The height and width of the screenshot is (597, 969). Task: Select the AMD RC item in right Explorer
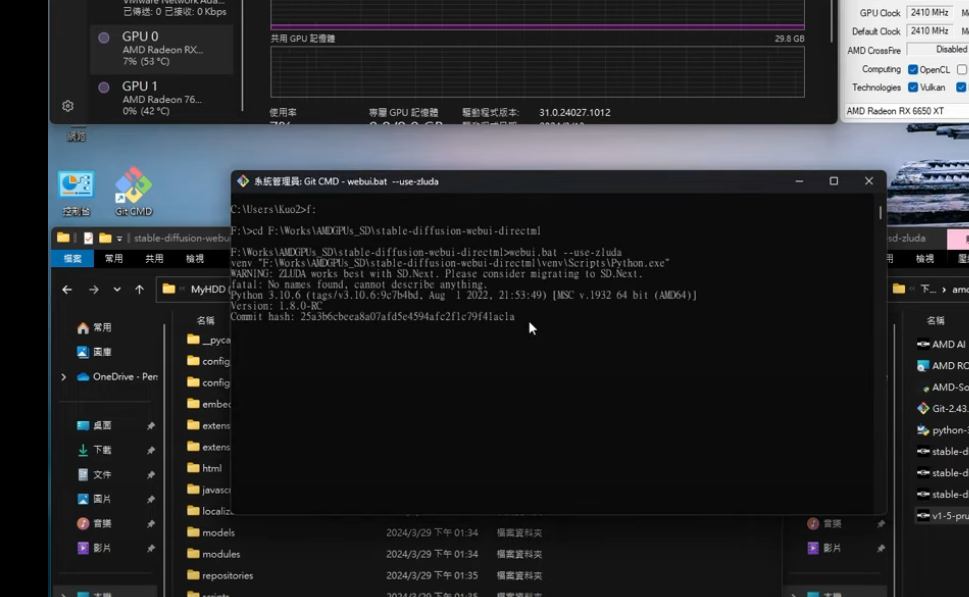942,366
